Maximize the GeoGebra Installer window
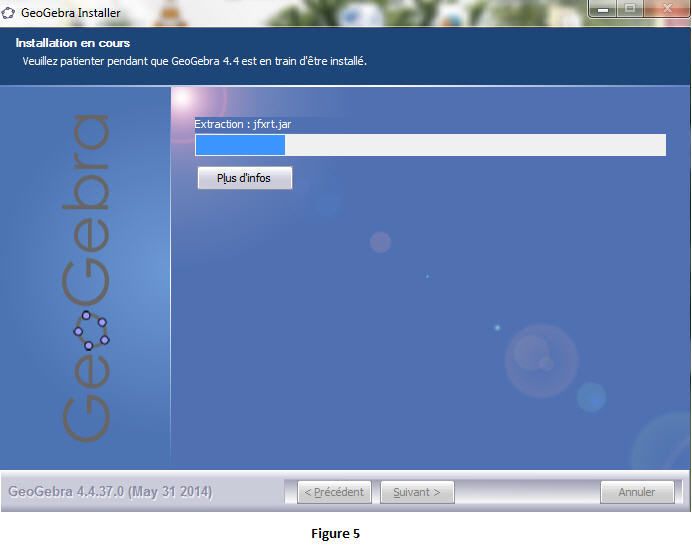 (630, 9)
